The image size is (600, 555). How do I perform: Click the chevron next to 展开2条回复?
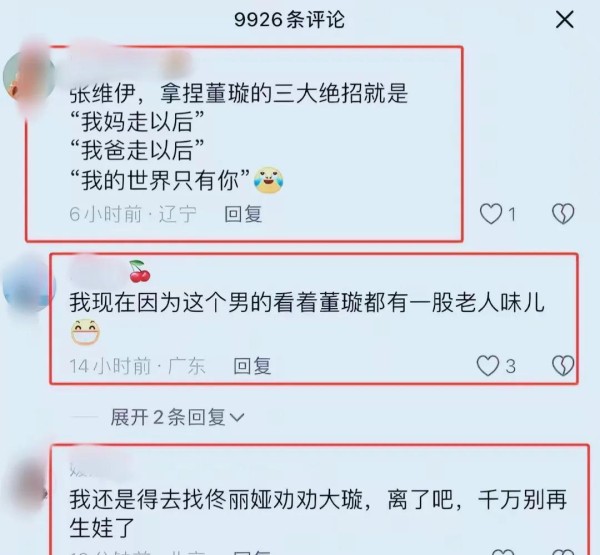(x=237, y=417)
